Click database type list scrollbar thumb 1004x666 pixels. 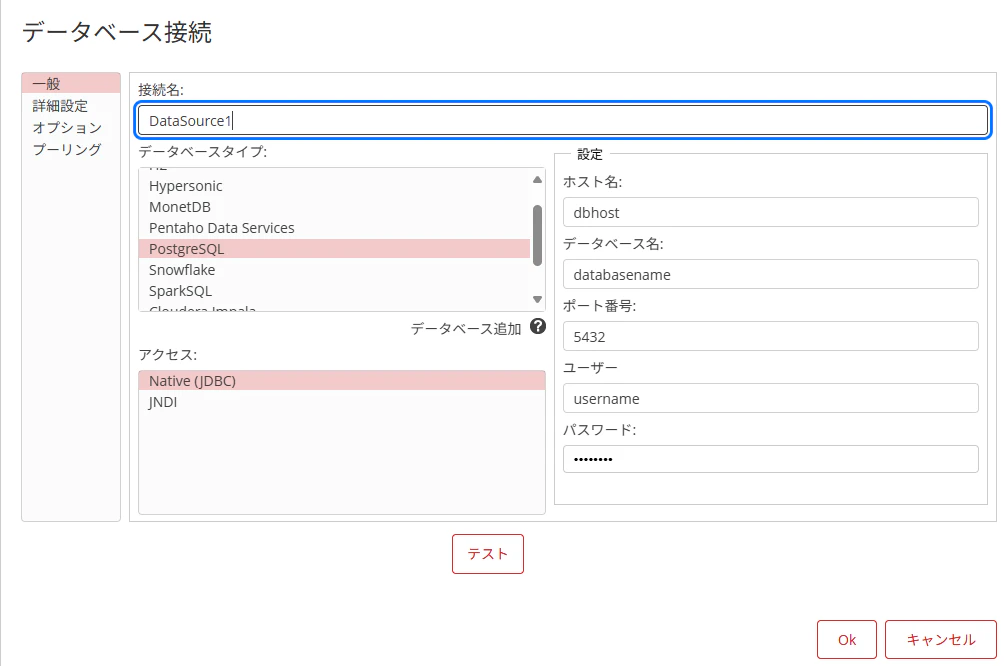click(537, 235)
